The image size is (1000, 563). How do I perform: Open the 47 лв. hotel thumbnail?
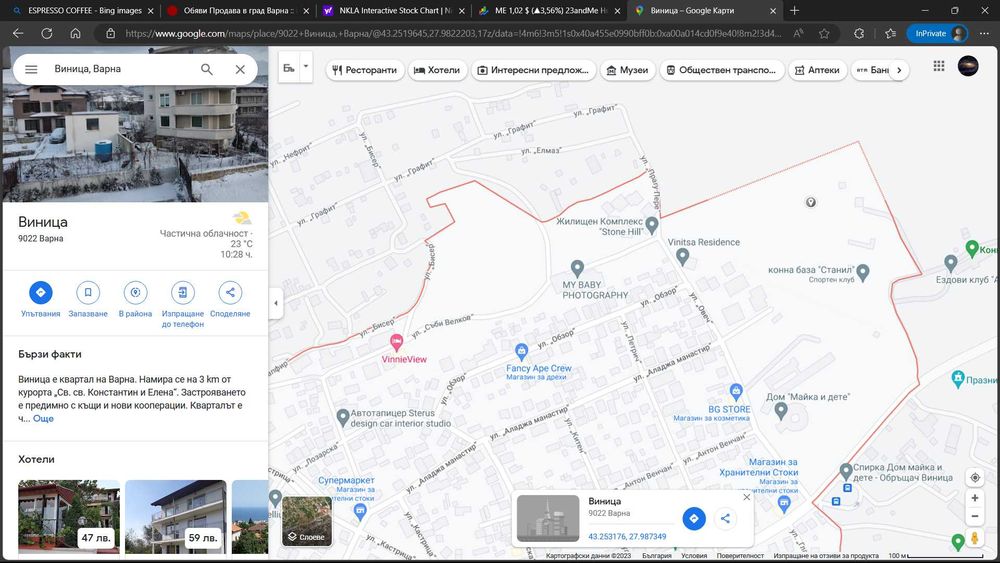[68, 517]
